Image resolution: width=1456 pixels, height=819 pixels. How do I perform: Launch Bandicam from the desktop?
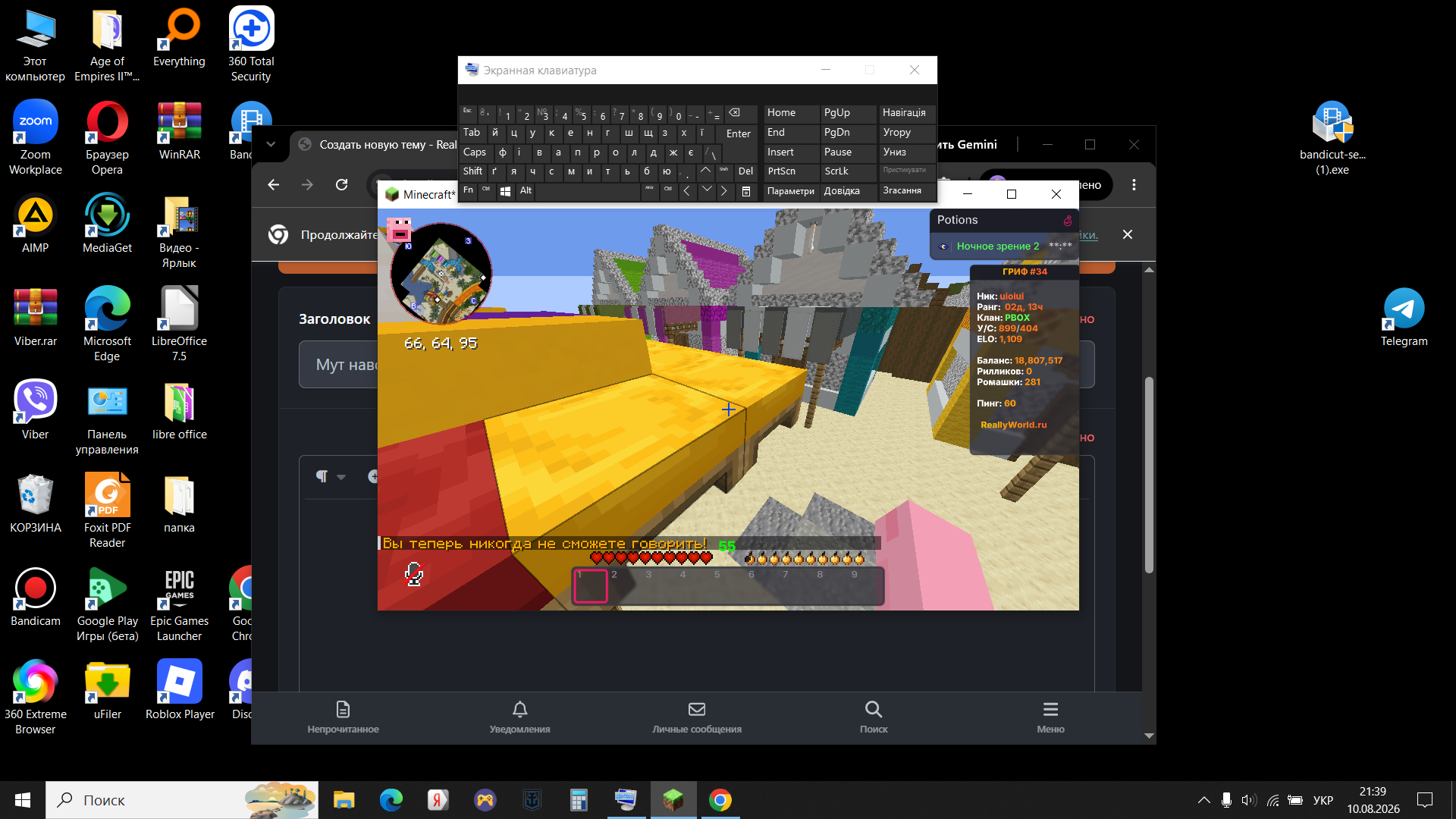point(35,598)
